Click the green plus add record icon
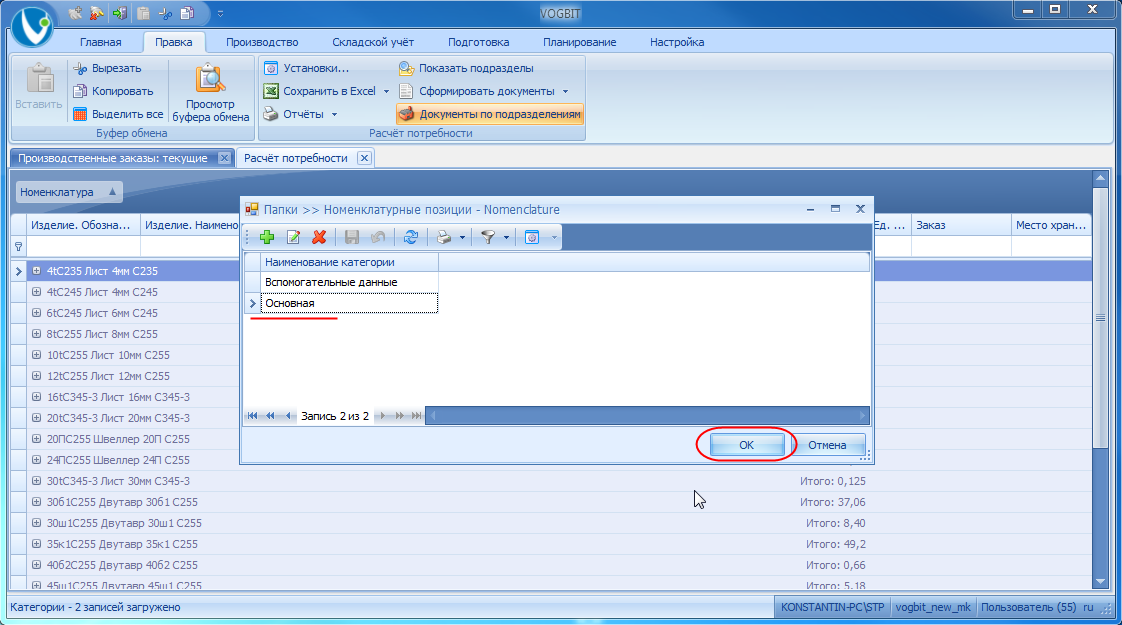Viewport: 1122px width, 625px height. (266, 237)
